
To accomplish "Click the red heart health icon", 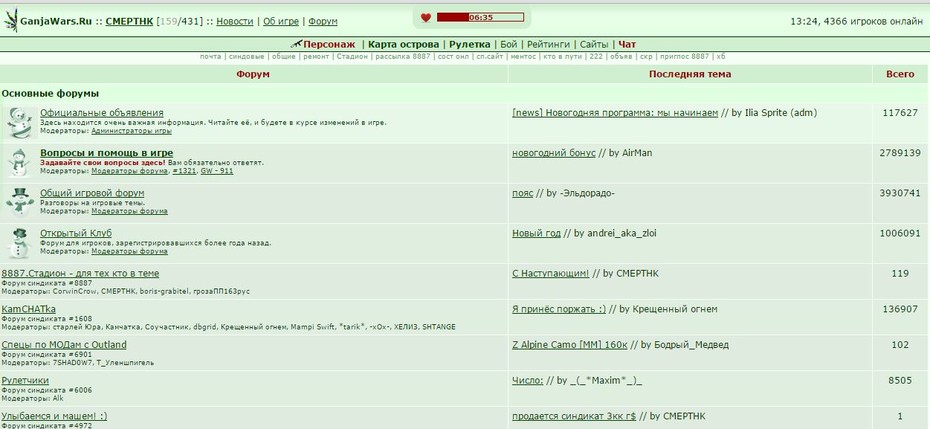I will coord(426,18).
